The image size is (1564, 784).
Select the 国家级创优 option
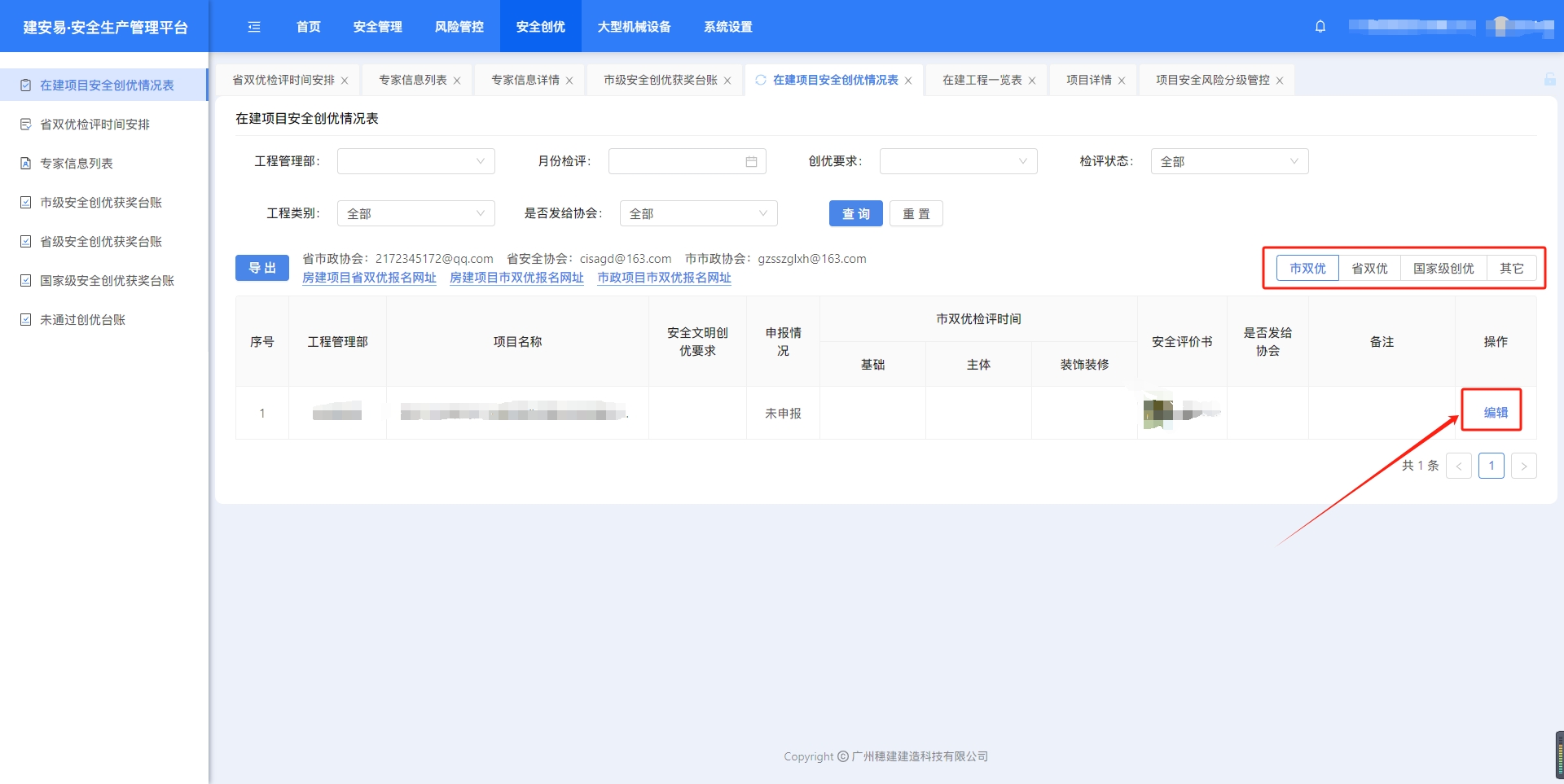1443,269
